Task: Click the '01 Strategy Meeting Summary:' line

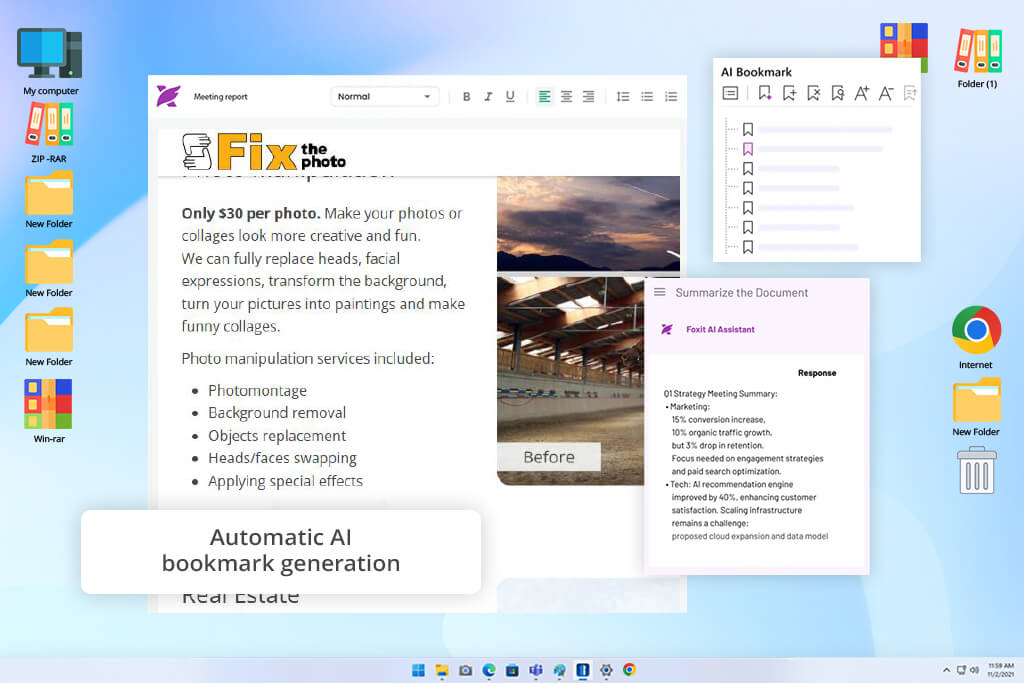Action: (x=720, y=394)
